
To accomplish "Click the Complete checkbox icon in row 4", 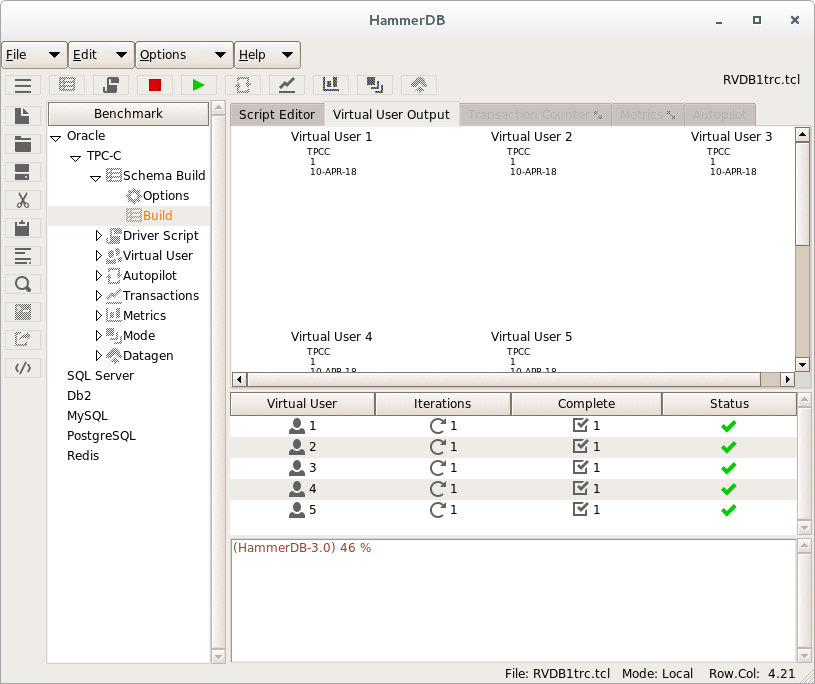I will point(581,488).
